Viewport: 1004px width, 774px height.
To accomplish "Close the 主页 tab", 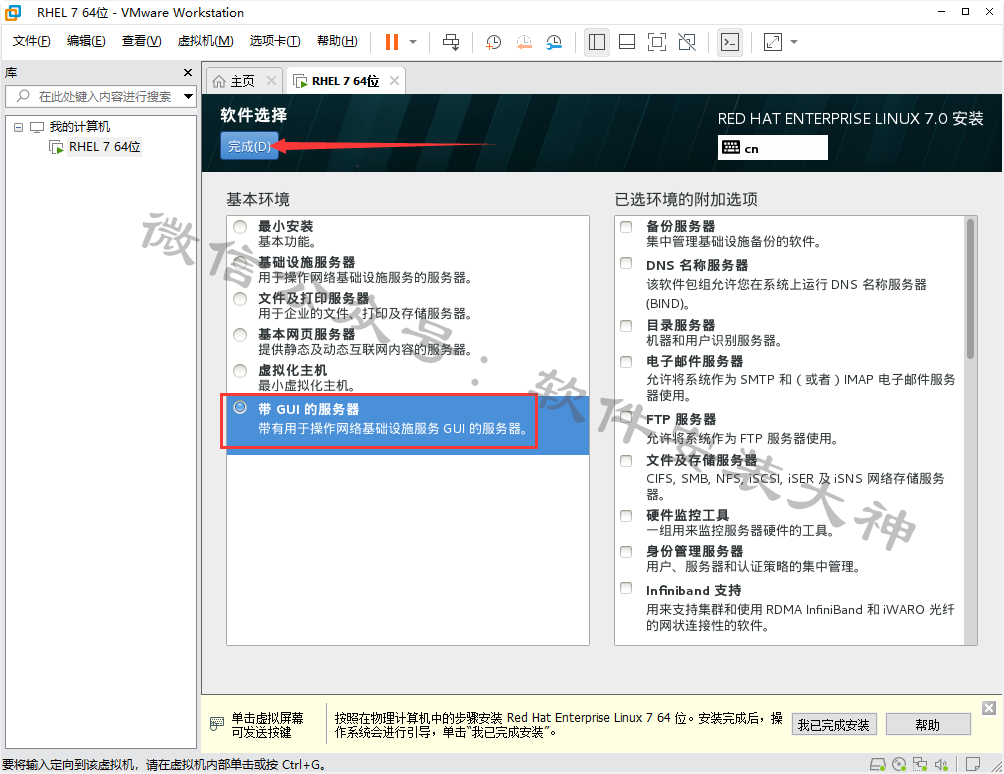I will [x=271, y=81].
